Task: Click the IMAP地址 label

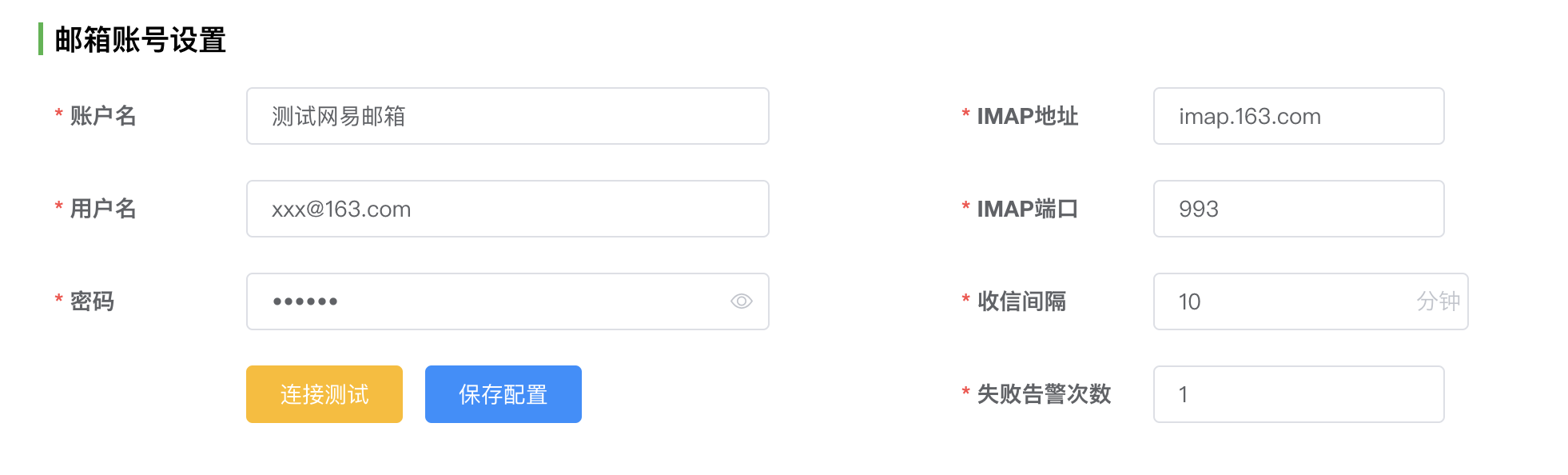Action: pyautogui.click(x=1028, y=116)
